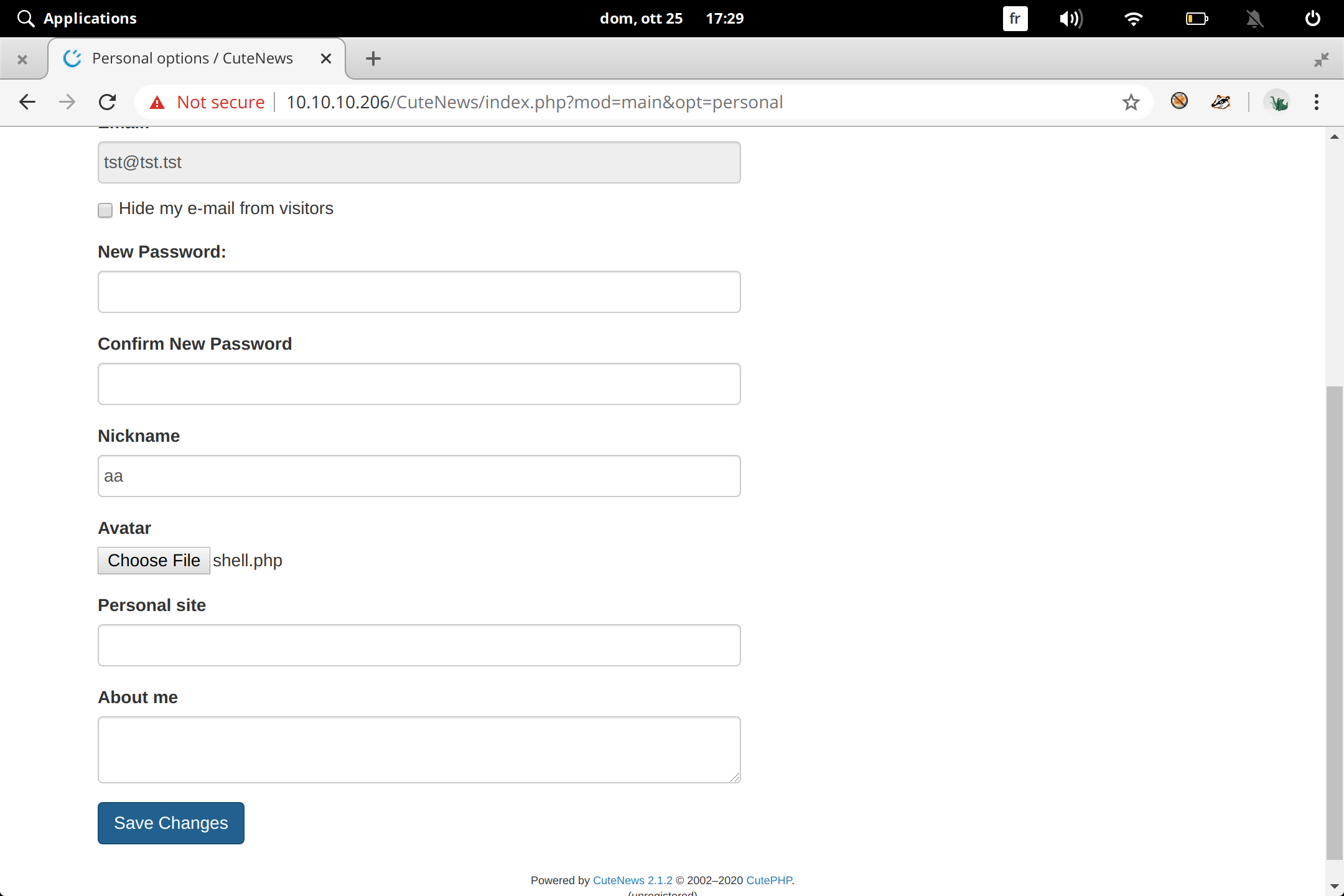Click the Not secure warning icon
Screen dimensions: 1344x896
point(157,102)
